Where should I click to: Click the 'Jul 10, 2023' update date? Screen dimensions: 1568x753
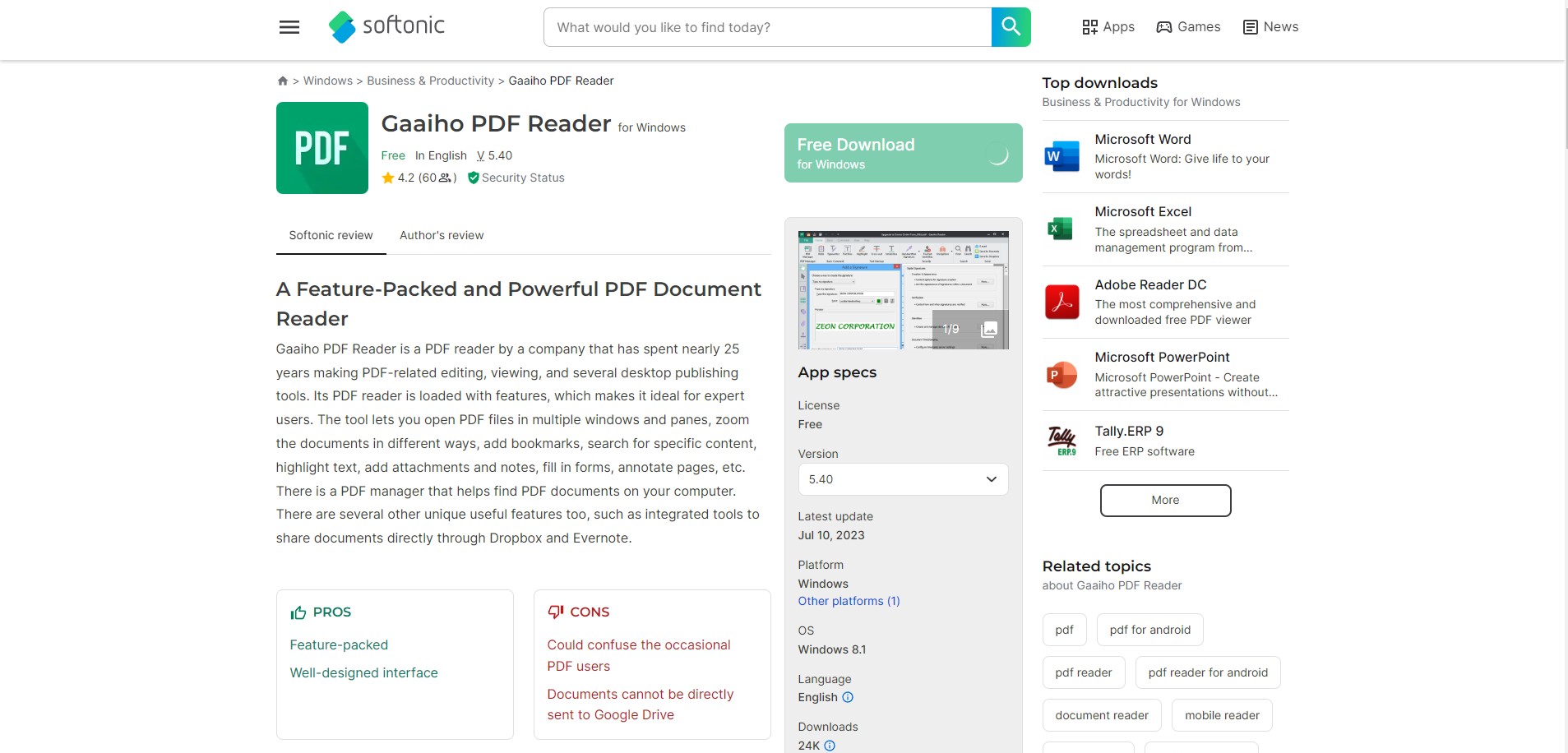pos(831,535)
